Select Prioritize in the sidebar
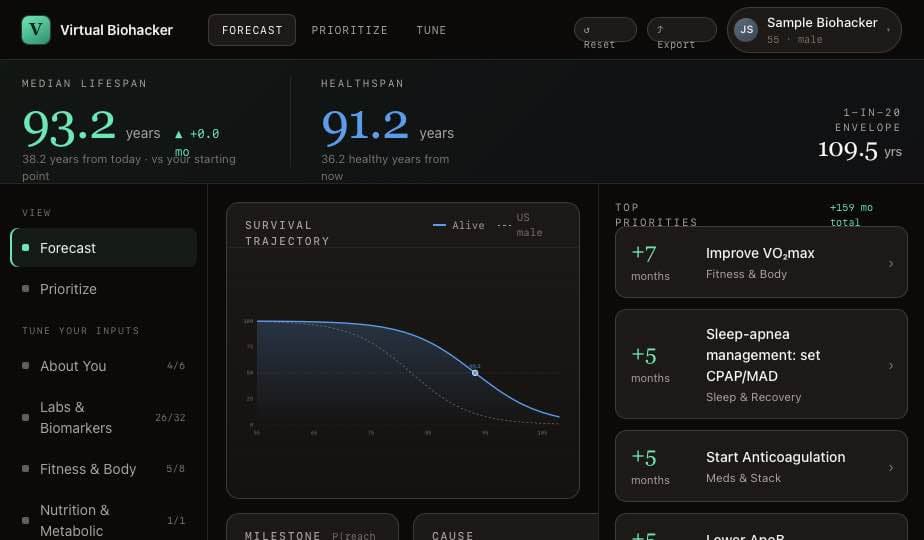Image resolution: width=924 pixels, height=540 pixels. [x=104, y=289]
